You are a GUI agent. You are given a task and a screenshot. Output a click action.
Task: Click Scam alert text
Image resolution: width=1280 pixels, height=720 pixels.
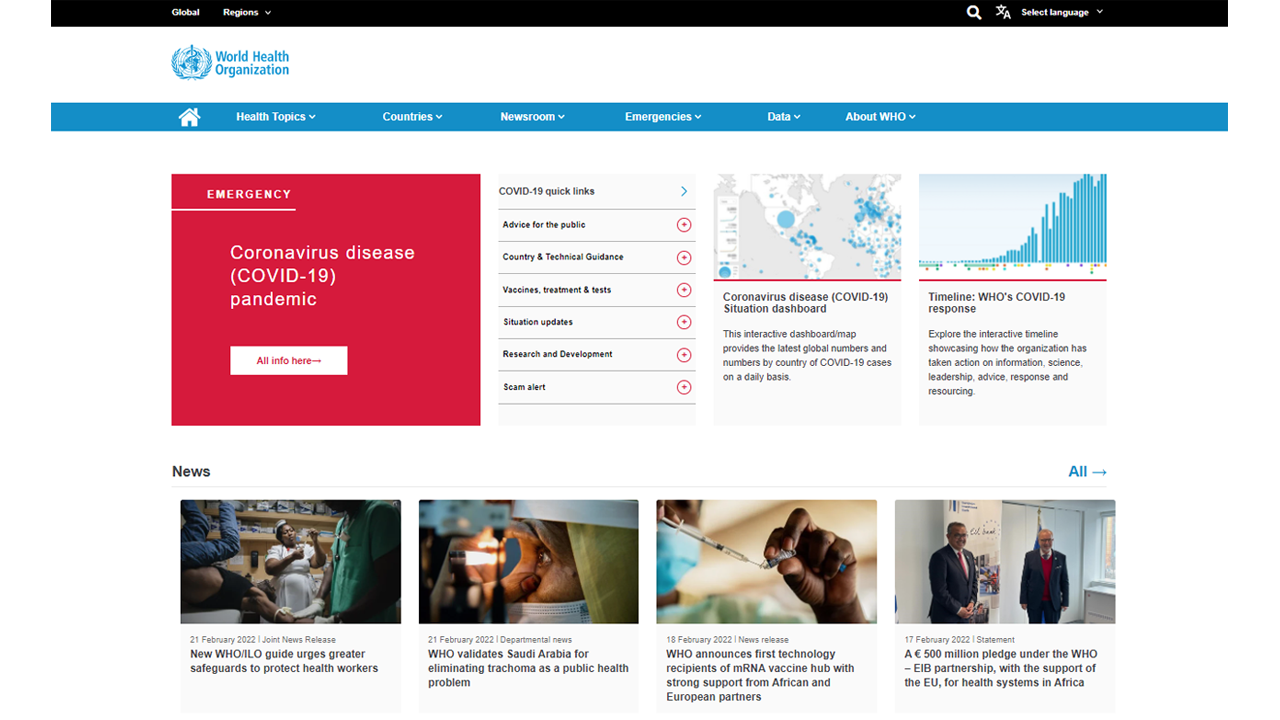(x=524, y=387)
